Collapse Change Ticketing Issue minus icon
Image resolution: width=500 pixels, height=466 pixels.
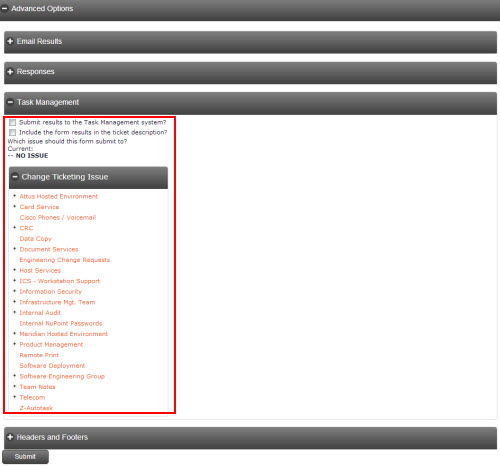click(x=15, y=177)
